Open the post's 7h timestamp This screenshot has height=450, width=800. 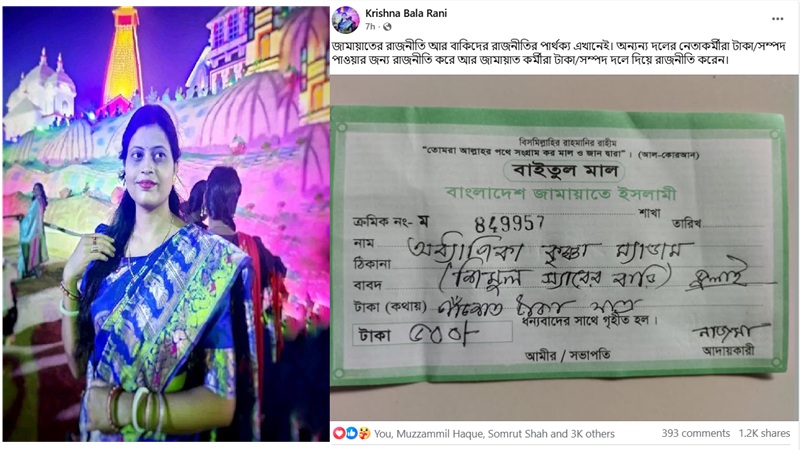point(370,27)
